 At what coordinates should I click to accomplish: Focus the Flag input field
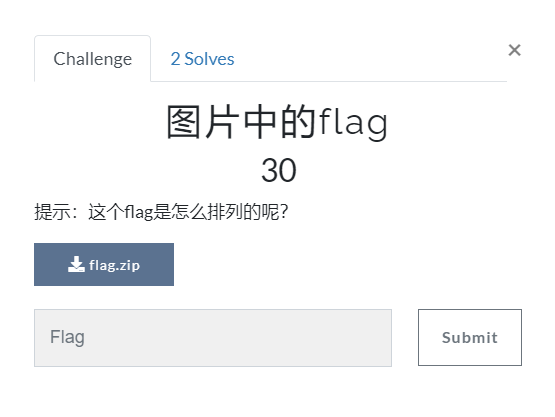(213, 338)
